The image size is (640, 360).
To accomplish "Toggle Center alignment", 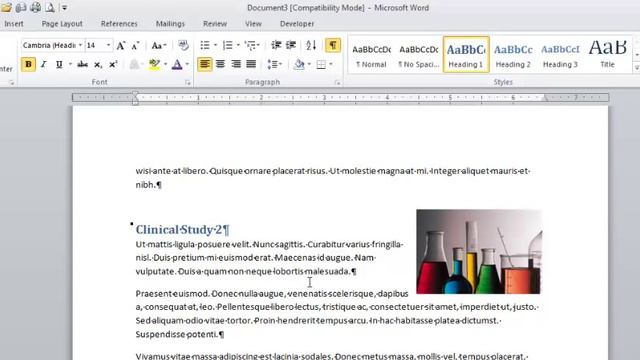I will click(220, 64).
